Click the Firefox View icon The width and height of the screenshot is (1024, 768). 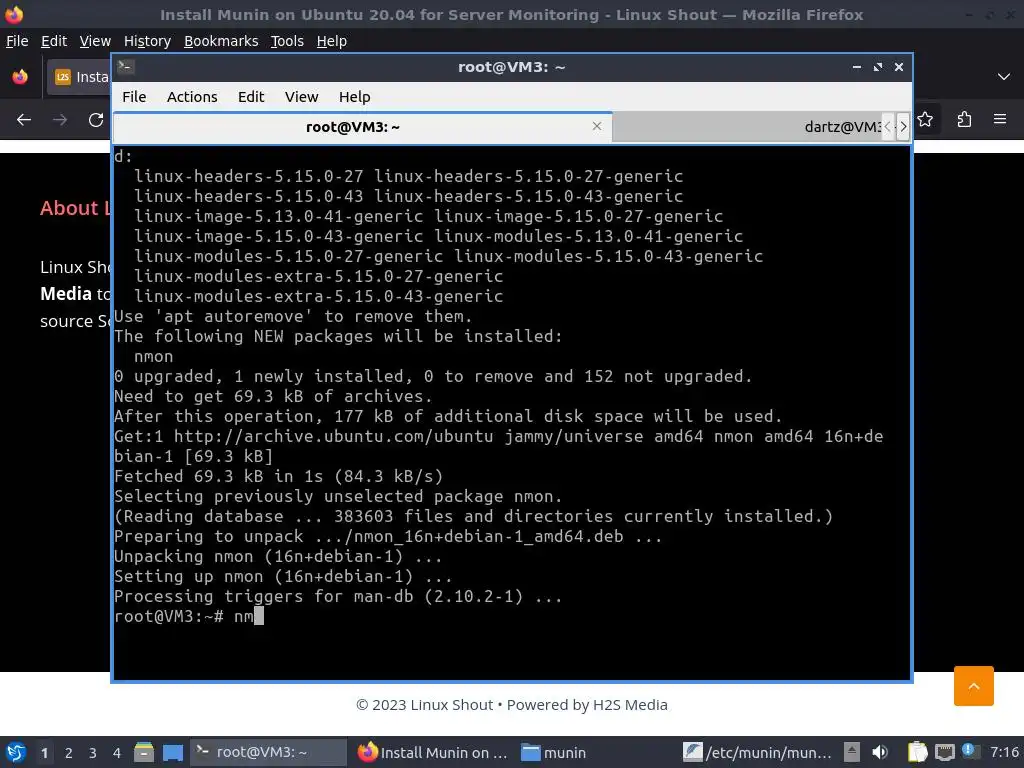(x=20, y=77)
